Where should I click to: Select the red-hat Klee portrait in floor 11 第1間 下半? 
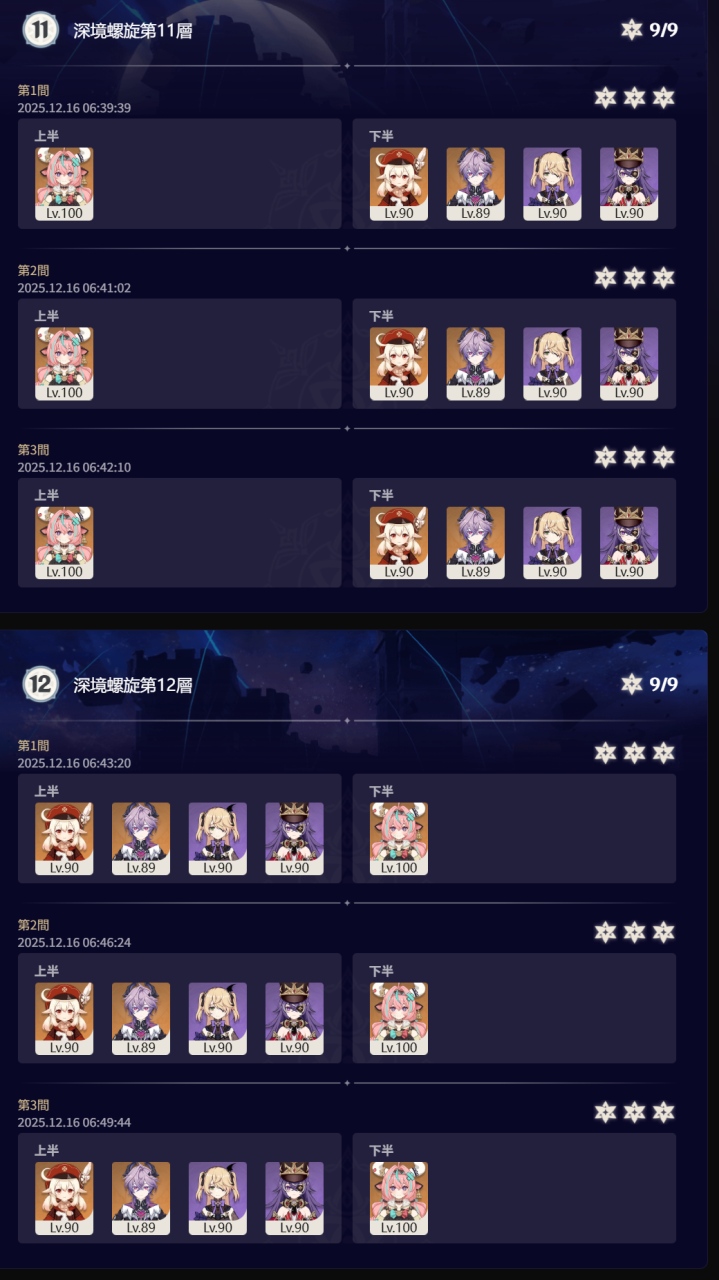click(x=399, y=184)
